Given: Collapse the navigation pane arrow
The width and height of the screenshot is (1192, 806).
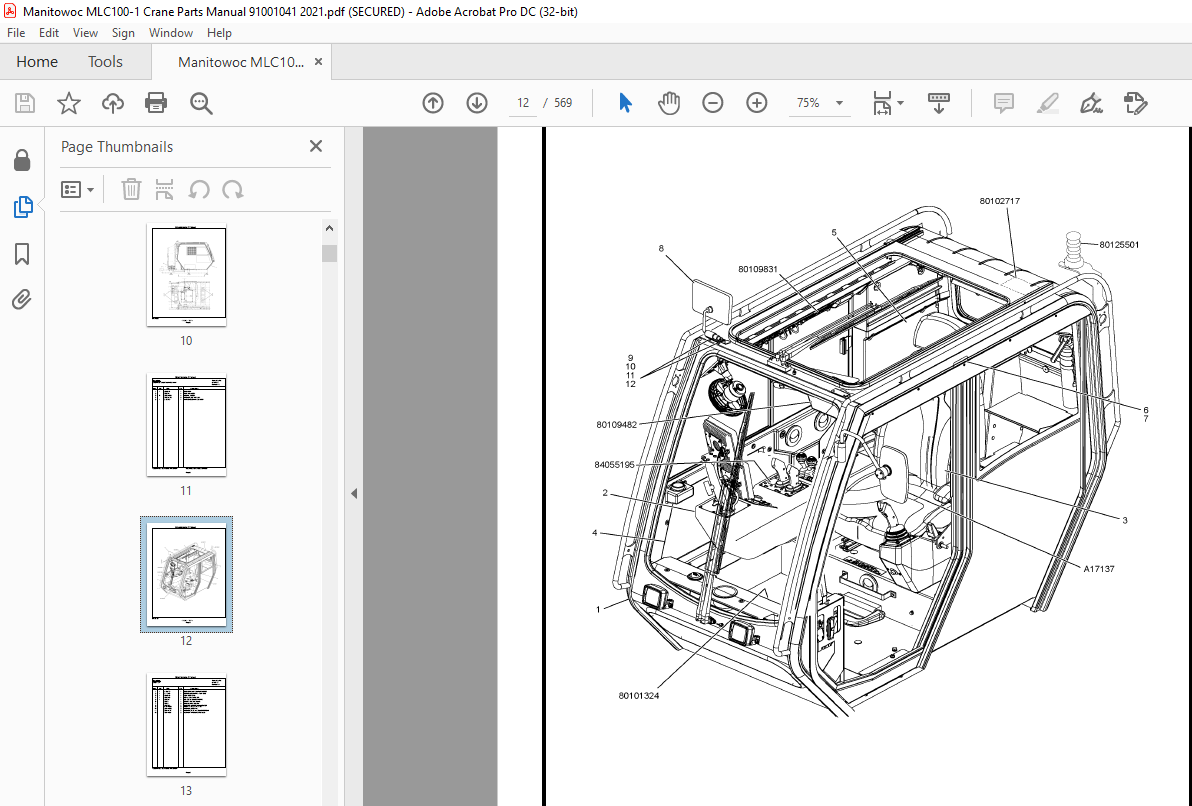Looking at the screenshot, I should pyautogui.click(x=353, y=493).
